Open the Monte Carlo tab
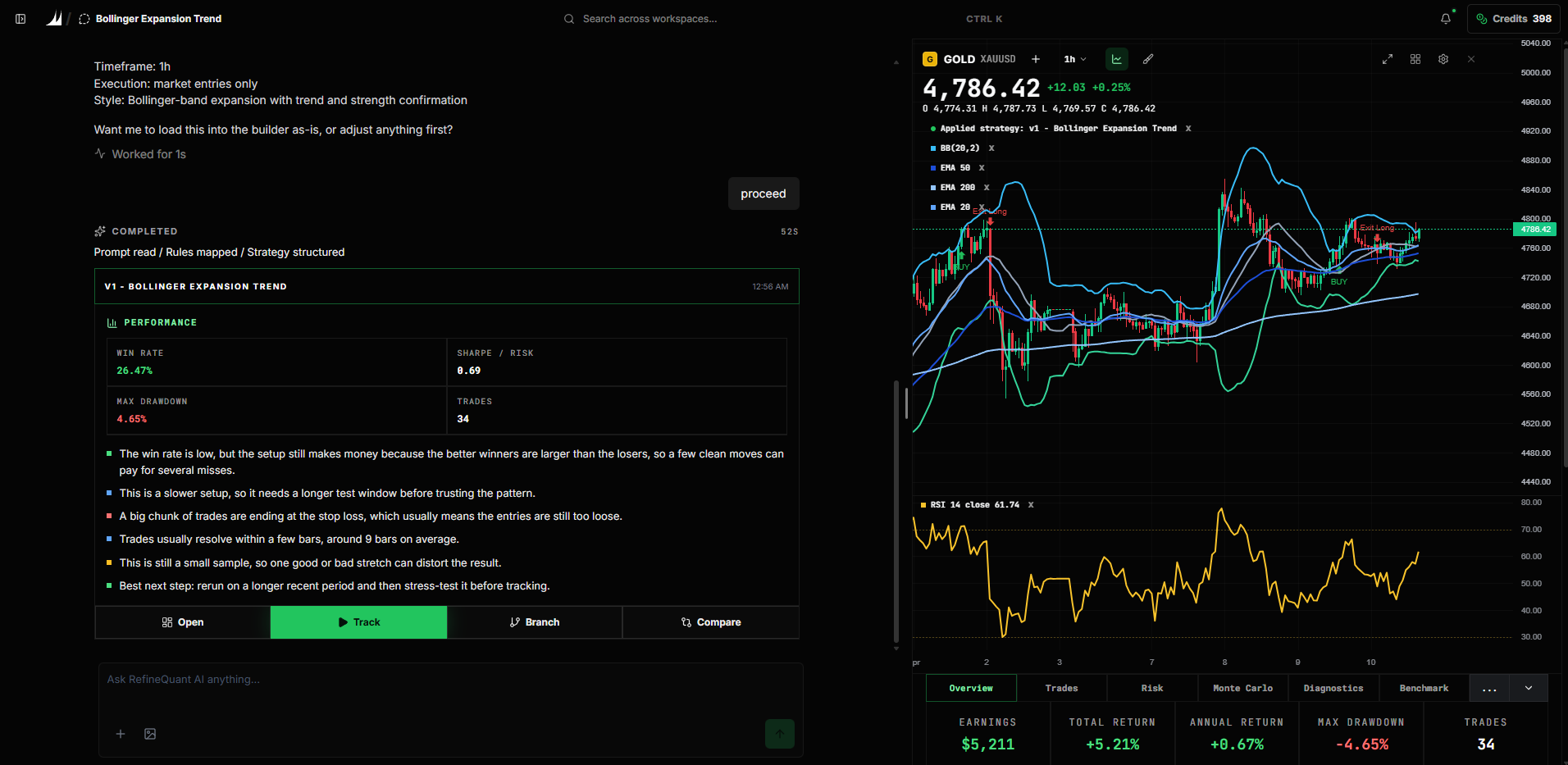The width and height of the screenshot is (1568, 765). 1243,688
